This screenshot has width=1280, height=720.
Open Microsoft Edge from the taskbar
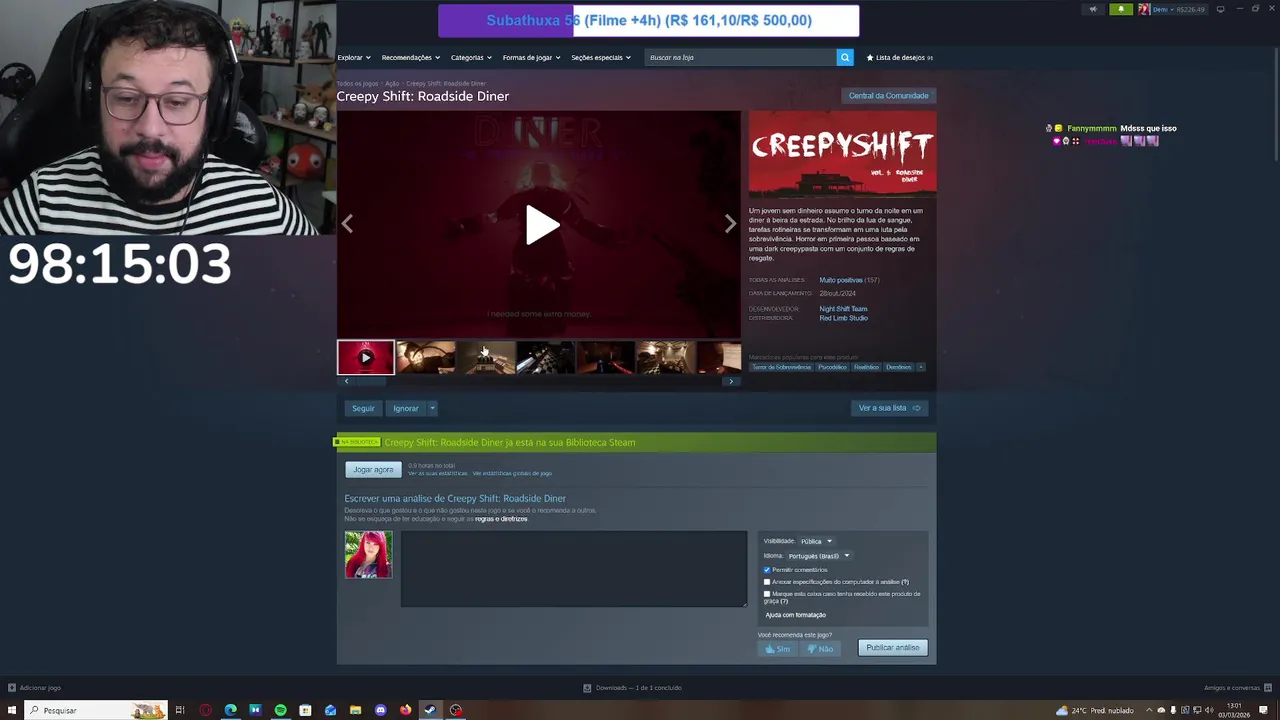click(x=230, y=710)
